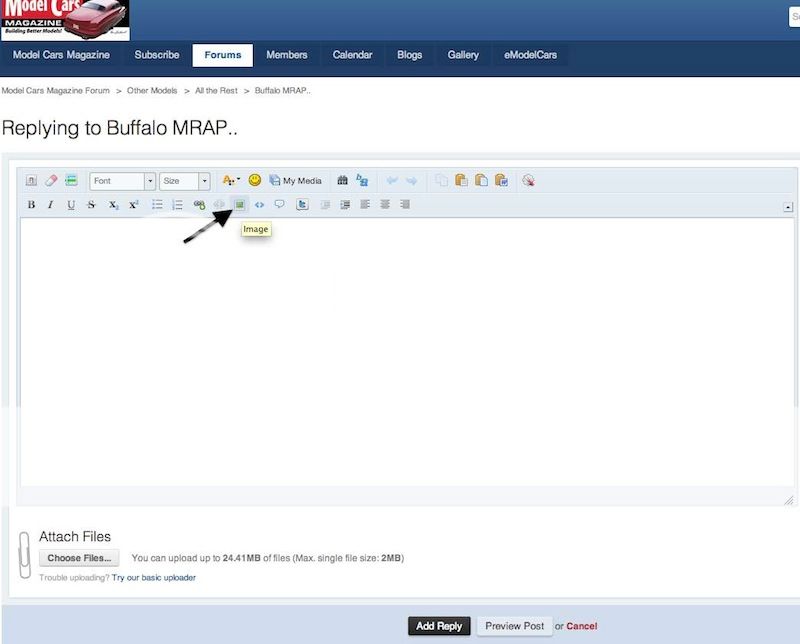Open the Size dropdown
800x644 pixels.
click(x=183, y=180)
